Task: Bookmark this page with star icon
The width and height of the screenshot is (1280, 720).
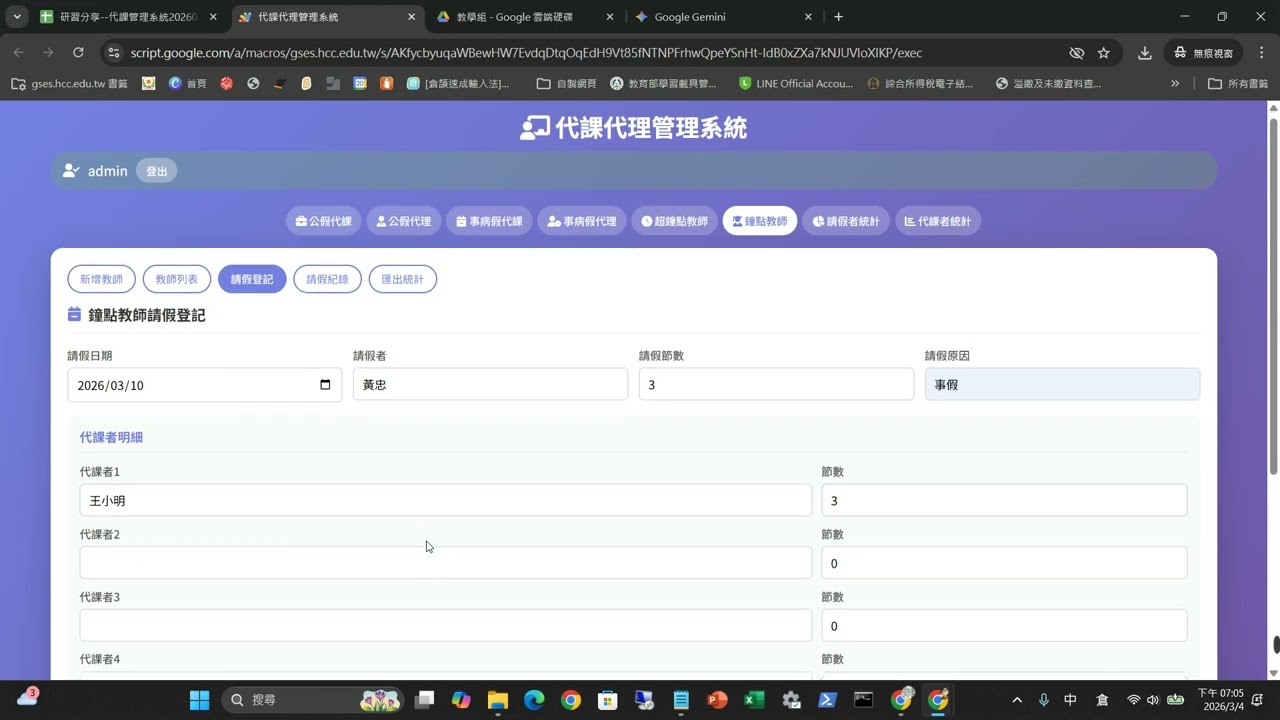Action: [x=1103, y=53]
